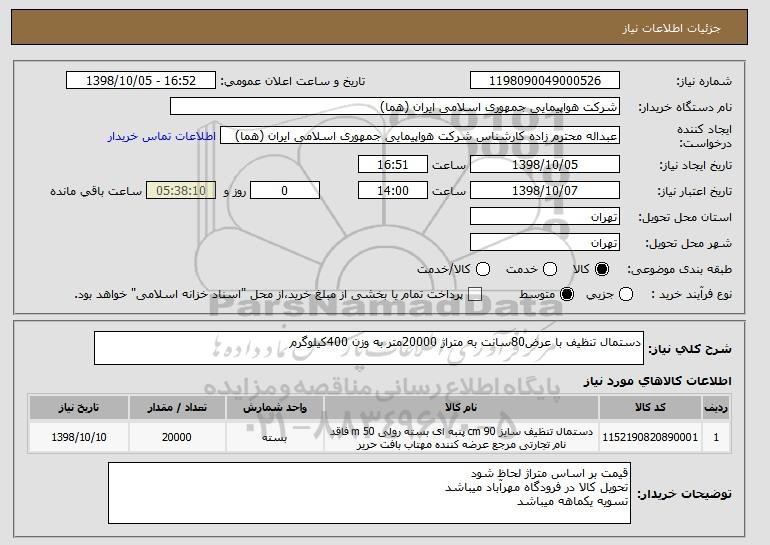Select the کالا/خدمت radio button
The image size is (770, 545).
point(483,269)
